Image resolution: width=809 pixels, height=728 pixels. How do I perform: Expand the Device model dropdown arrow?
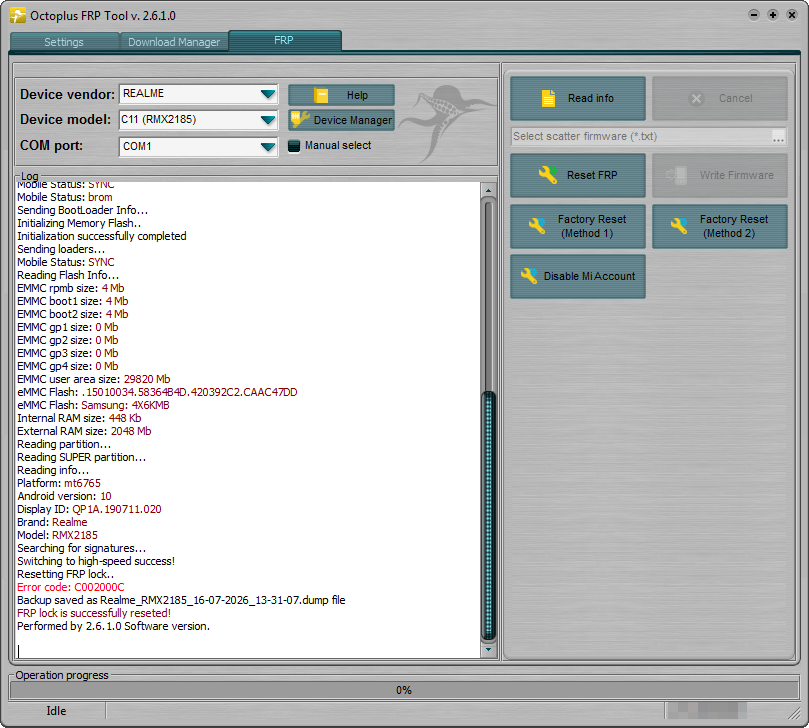click(x=268, y=120)
